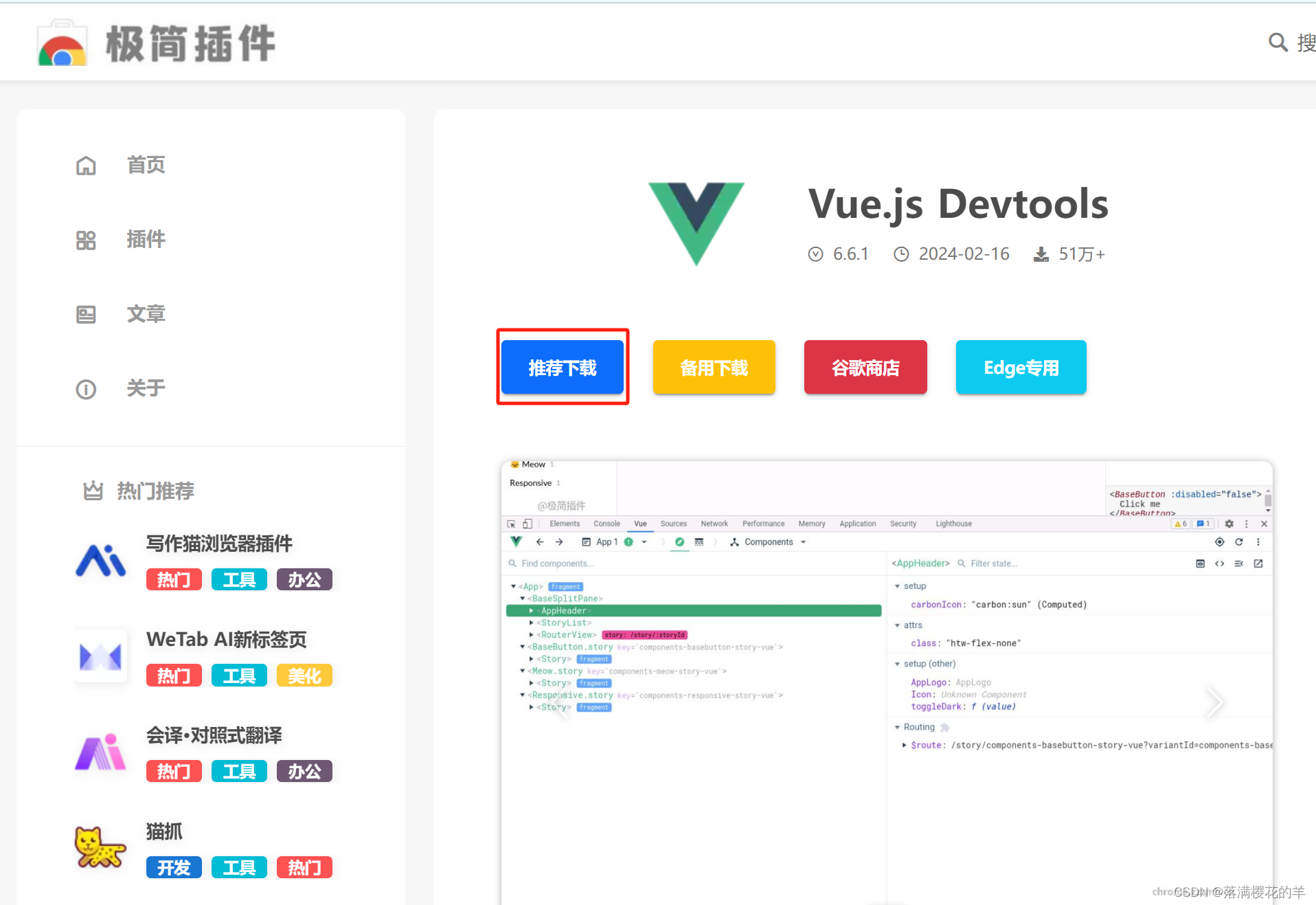The image size is (1316, 905).
Task: Open the 会译·对照式翻译 plugin icon
Action: [x=101, y=752]
